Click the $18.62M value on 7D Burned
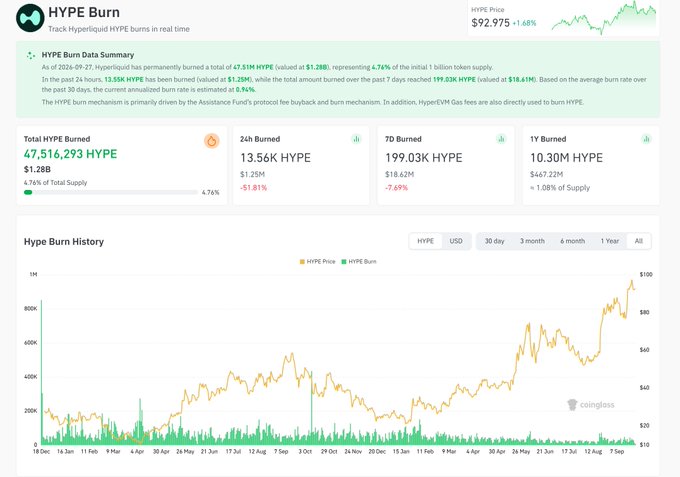Screen dimensions: 680x477 (x=399, y=175)
